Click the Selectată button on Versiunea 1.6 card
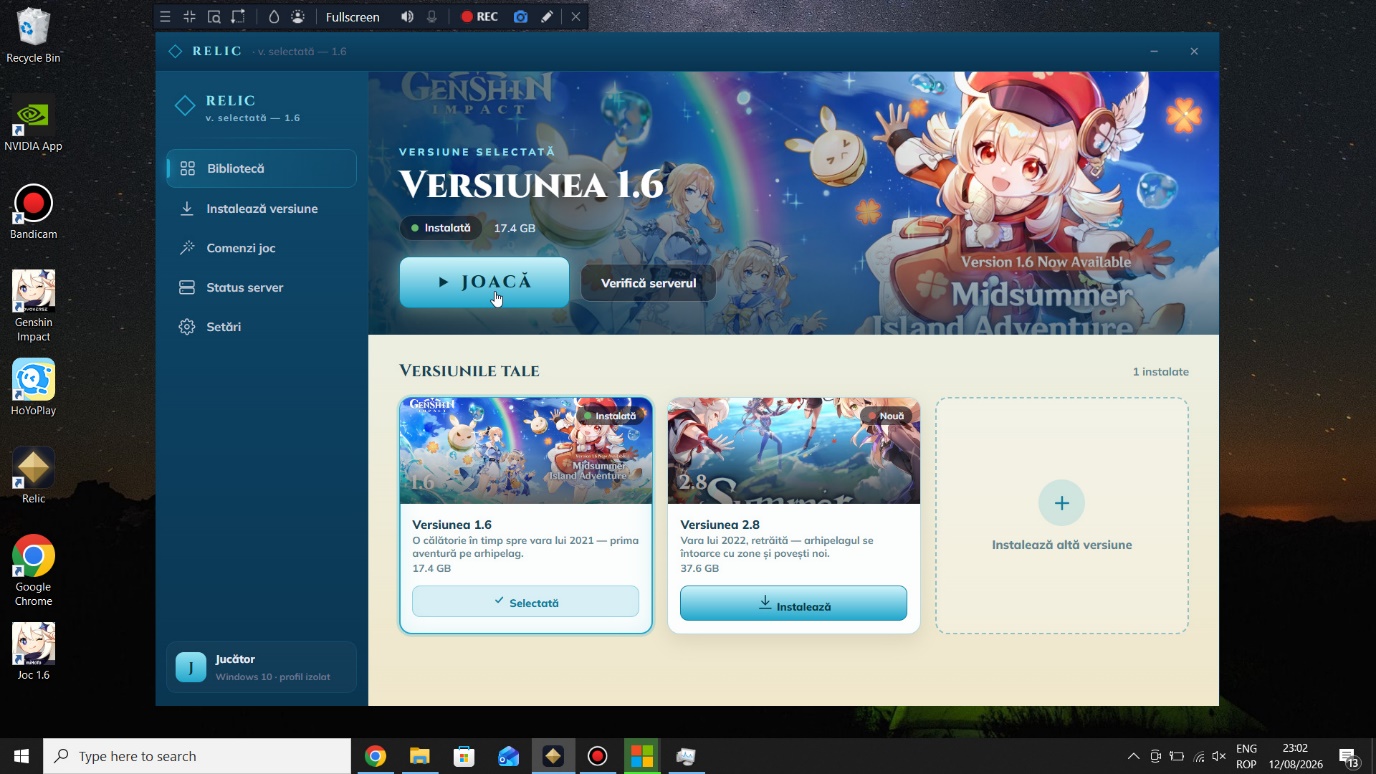Viewport: 1376px width, 774px height. 526,602
